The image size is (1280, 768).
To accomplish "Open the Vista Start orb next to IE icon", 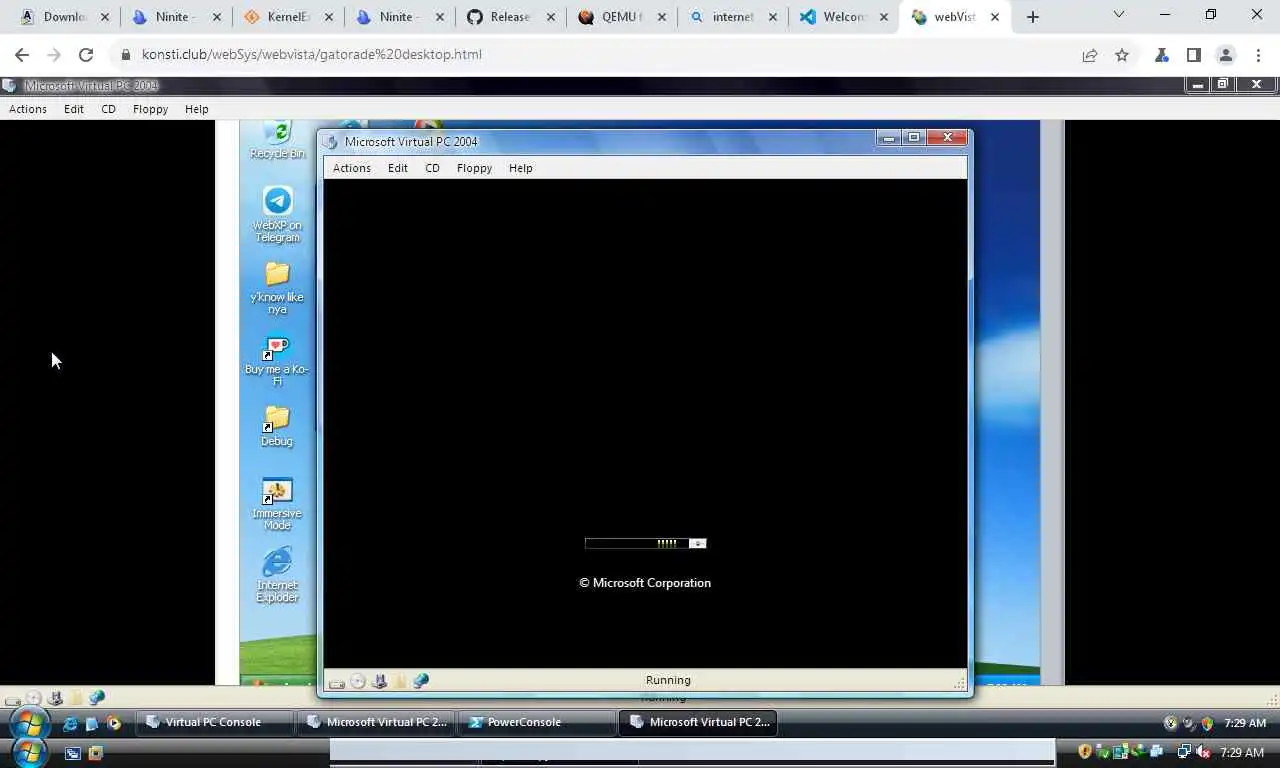I will (x=29, y=722).
